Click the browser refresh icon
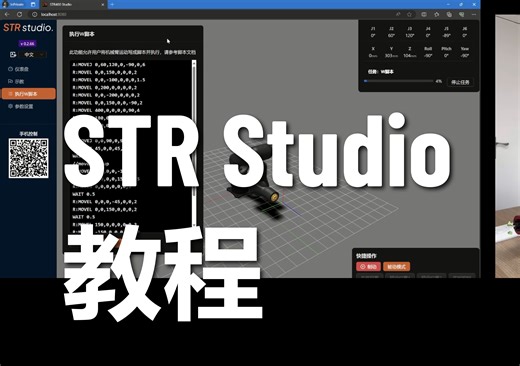The width and height of the screenshot is (520, 366). pos(20,14)
